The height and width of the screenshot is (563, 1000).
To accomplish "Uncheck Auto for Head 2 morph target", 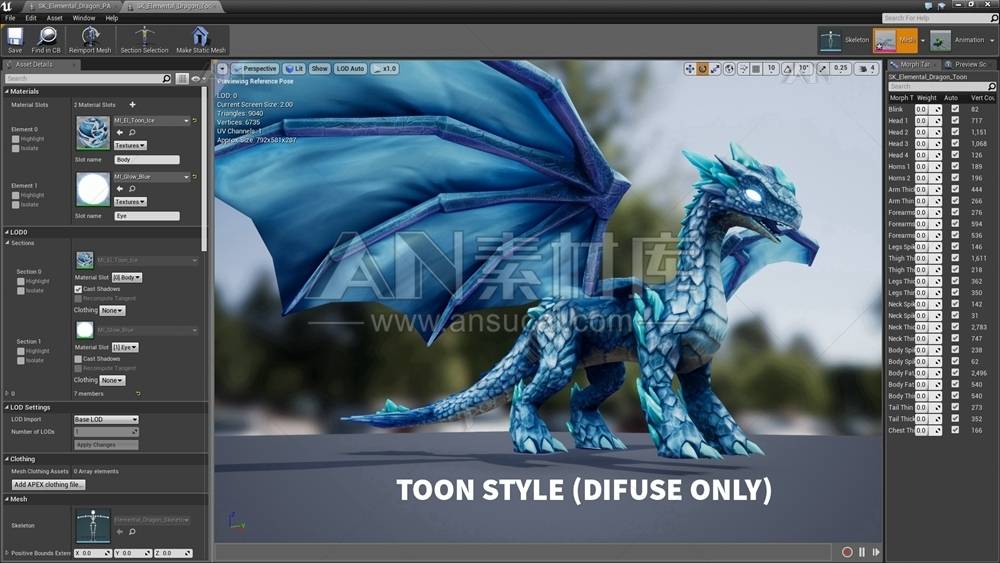I will pos(955,132).
